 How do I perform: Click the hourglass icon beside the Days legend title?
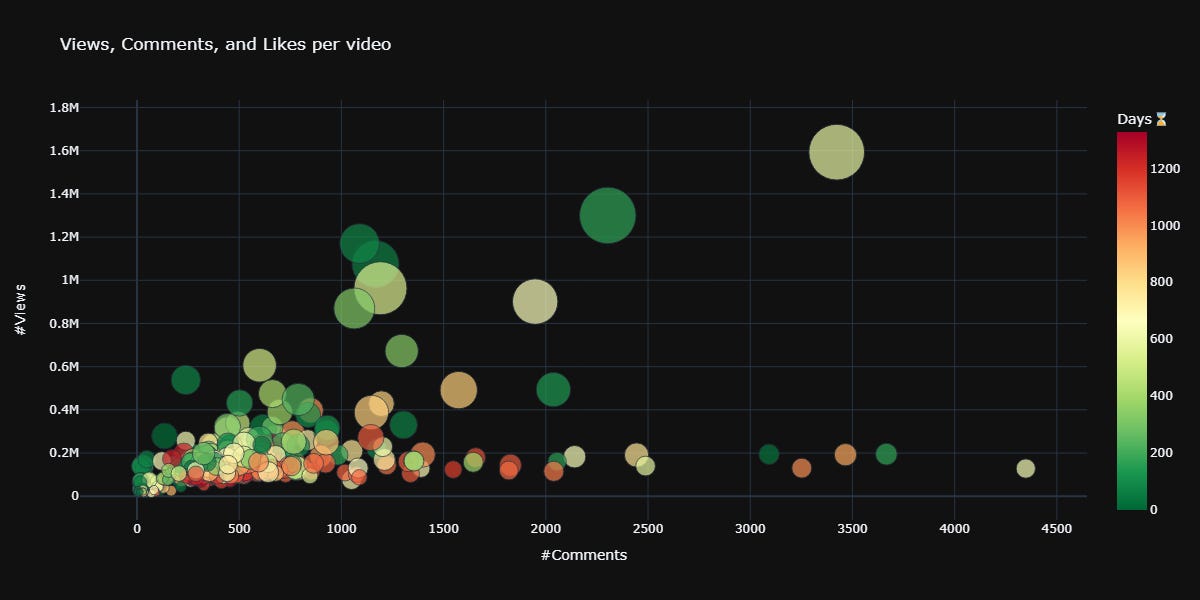tap(1161, 120)
